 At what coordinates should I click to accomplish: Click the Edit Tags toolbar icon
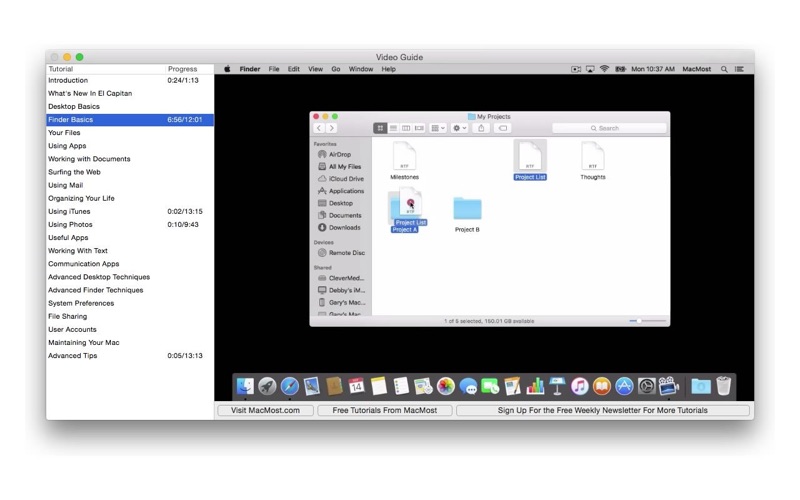tap(503, 128)
